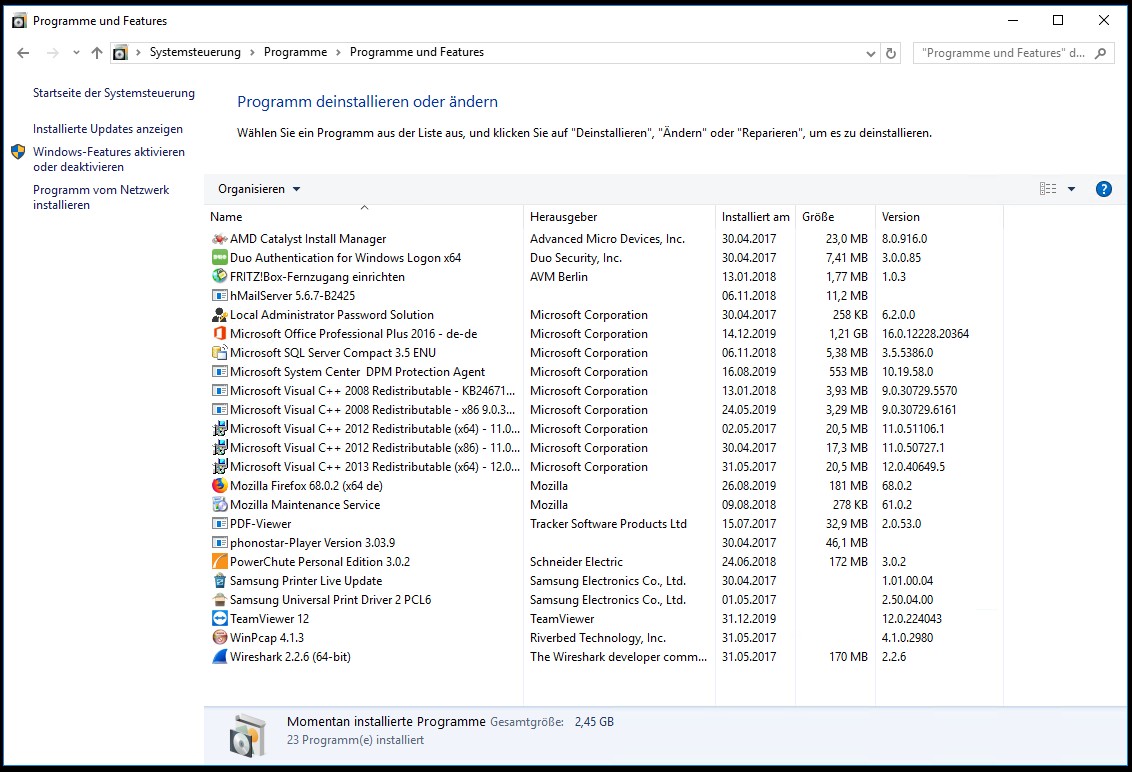
Task: Click the Wireshark shark fin icon
Action: pos(219,657)
